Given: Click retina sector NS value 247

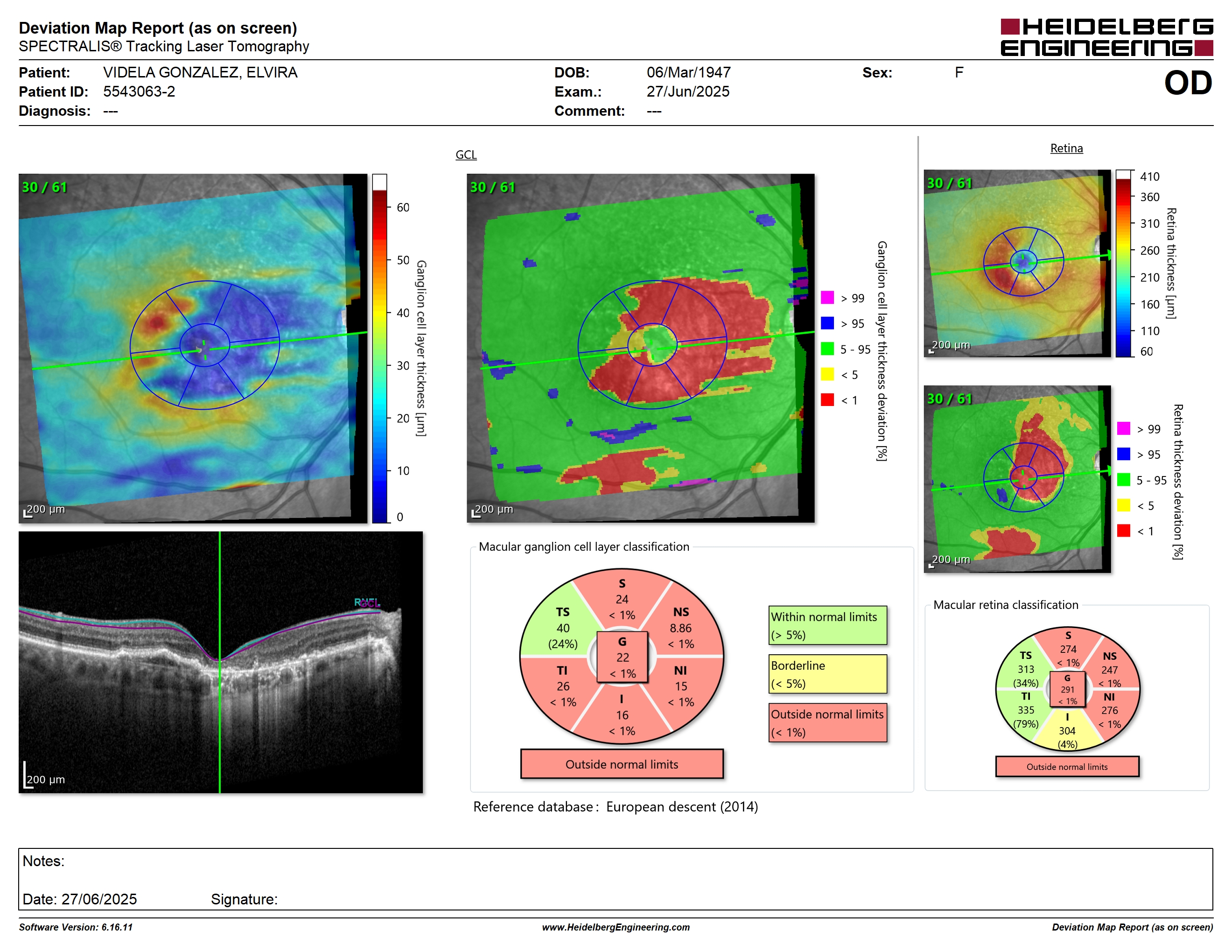Looking at the screenshot, I should point(1109,670).
